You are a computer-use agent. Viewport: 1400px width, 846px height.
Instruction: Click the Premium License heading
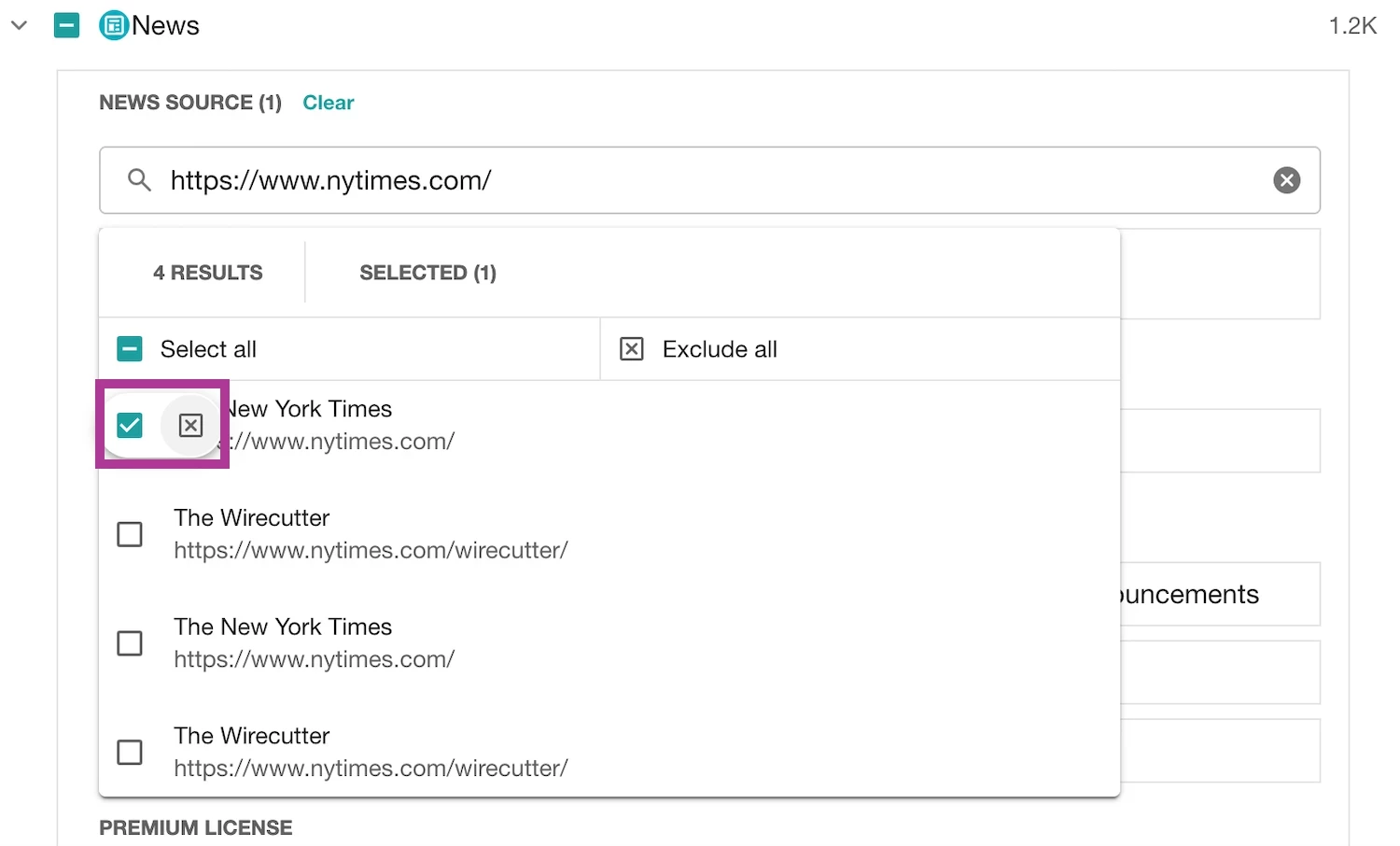coord(196,827)
